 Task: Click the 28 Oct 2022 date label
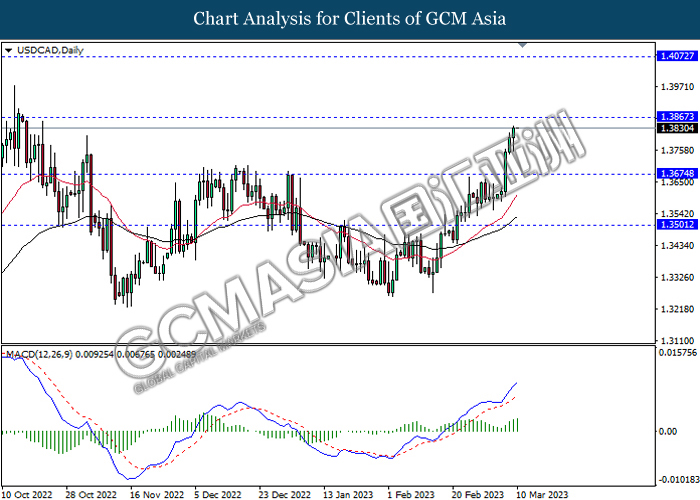[x=91, y=495]
